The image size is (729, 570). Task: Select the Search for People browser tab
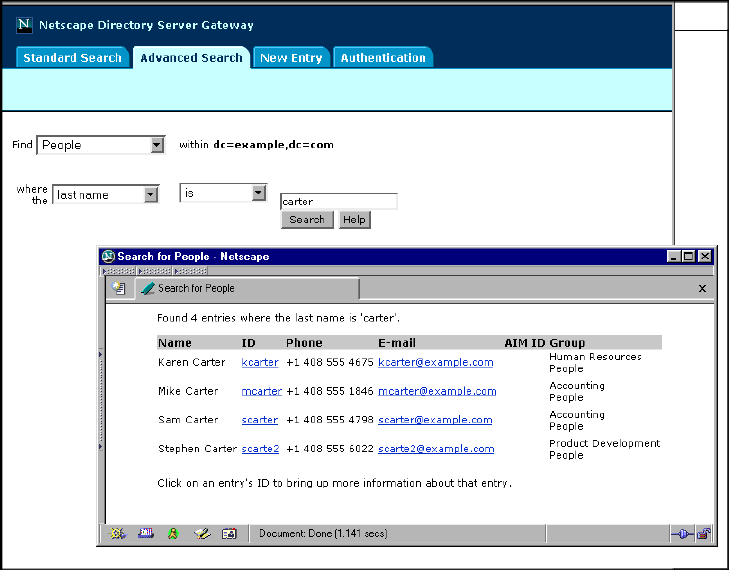click(247, 288)
